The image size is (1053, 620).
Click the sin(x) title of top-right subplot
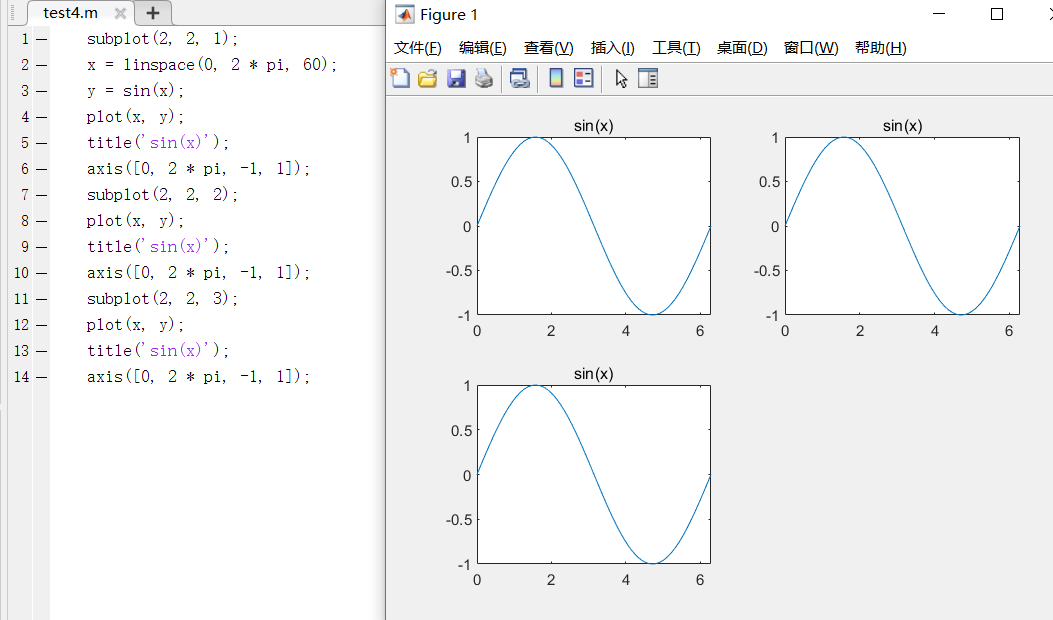click(x=903, y=126)
